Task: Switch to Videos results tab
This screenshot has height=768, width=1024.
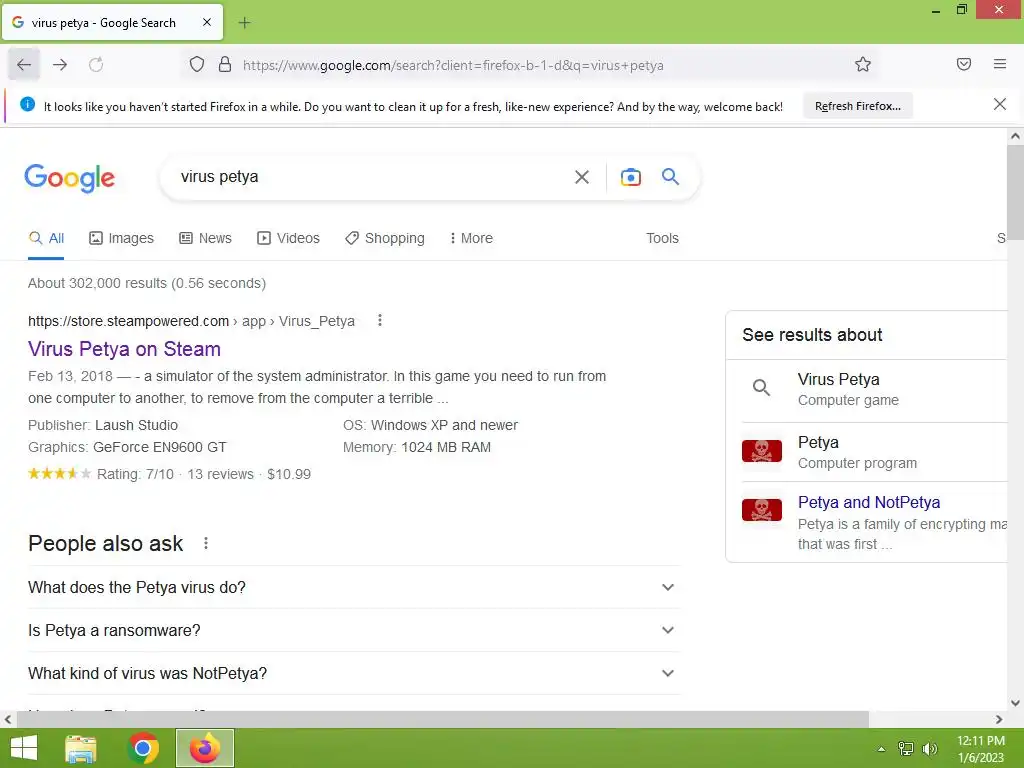Action: coord(289,238)
